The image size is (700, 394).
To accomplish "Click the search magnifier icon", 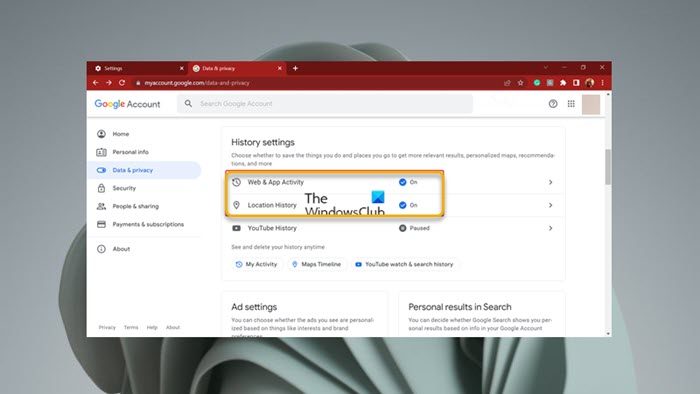I will tap(188, 104).
